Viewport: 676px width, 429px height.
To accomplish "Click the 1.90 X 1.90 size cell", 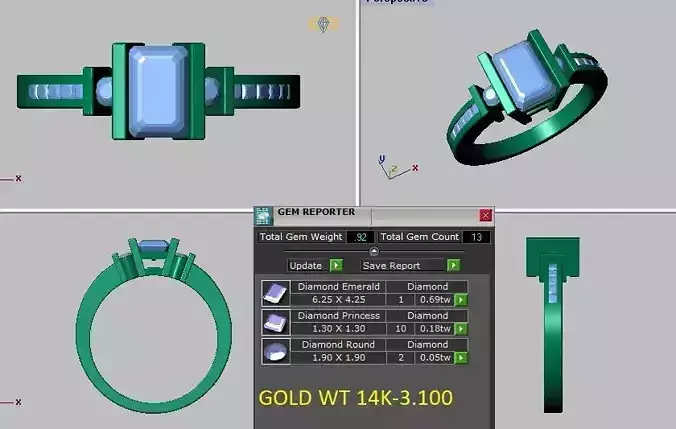I will click(x=338, y=357).
